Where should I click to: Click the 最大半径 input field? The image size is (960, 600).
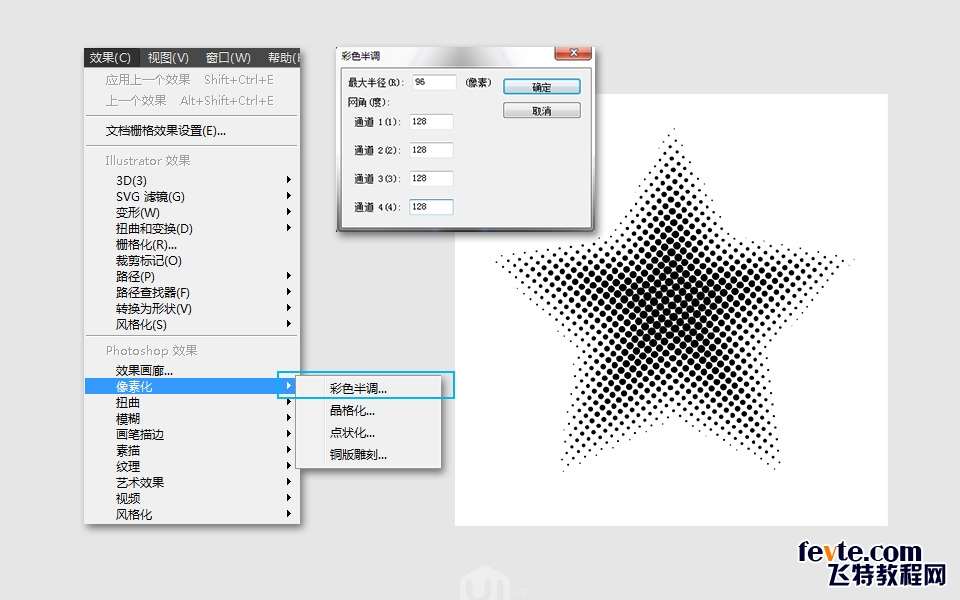coord(433,82)
